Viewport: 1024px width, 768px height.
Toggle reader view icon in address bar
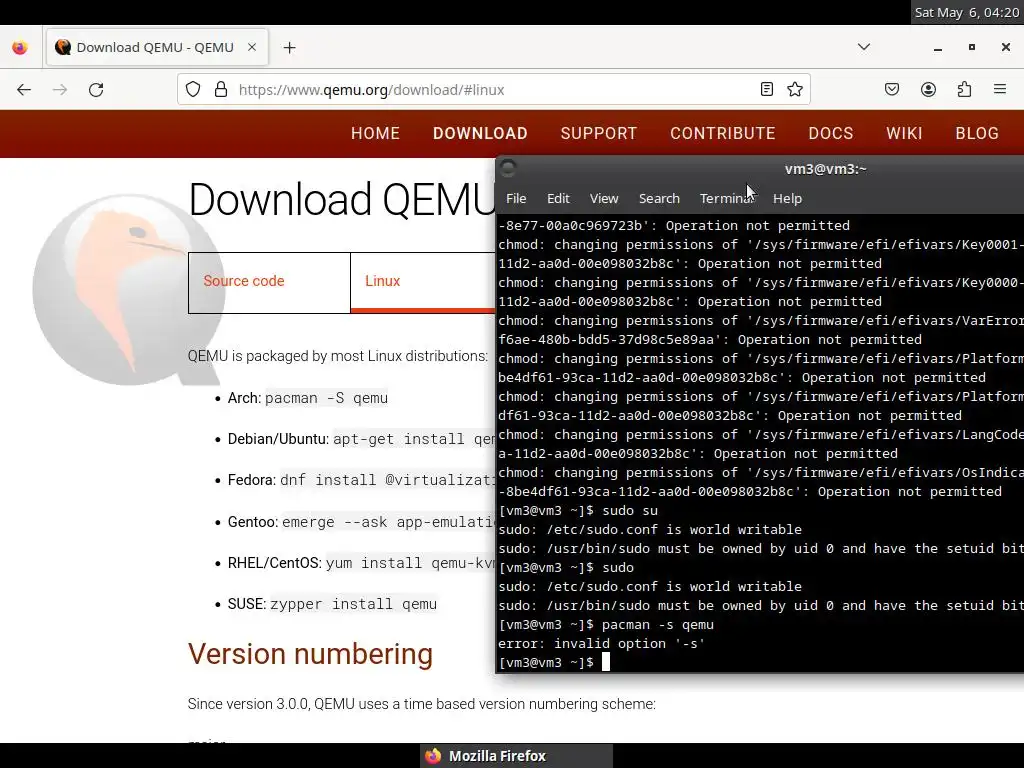(x=767, y=89)
